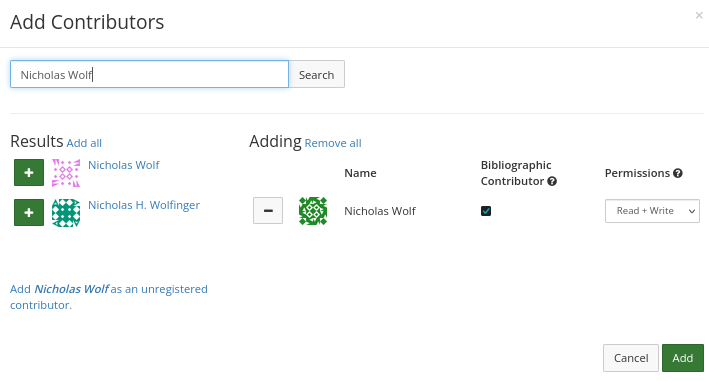Add Nicholas Wolf as an unregistered contributor
This screenshot has width=709, height=381.
click(109, 297)
